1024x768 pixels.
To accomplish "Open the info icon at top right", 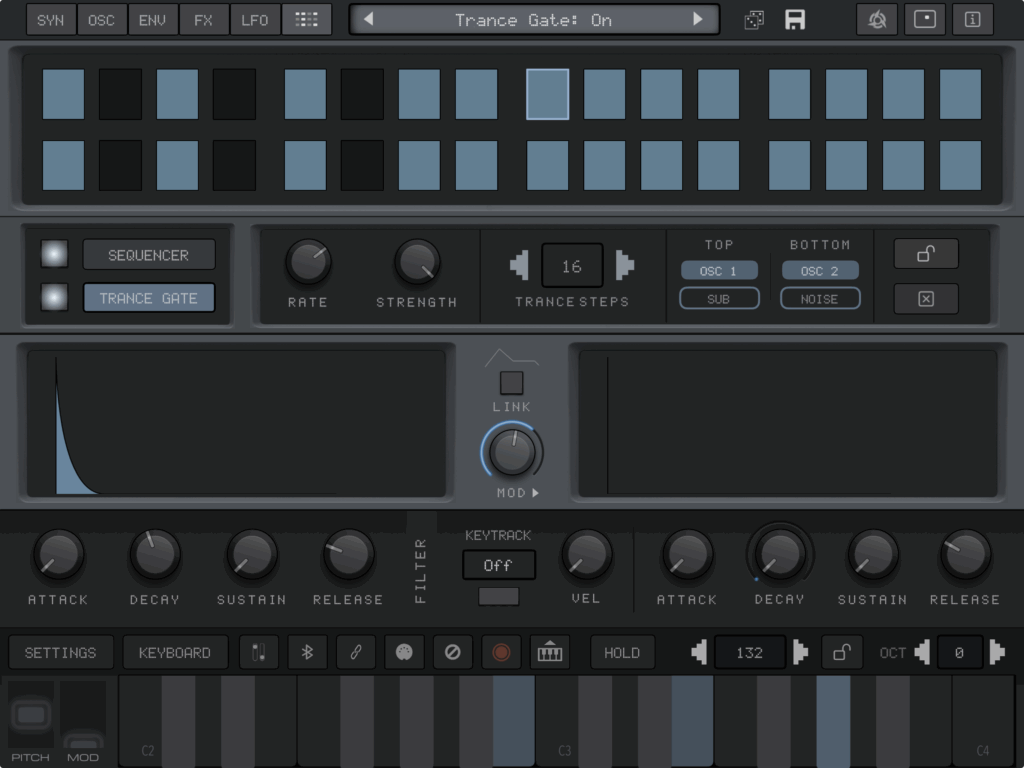I will coord(972,20).
